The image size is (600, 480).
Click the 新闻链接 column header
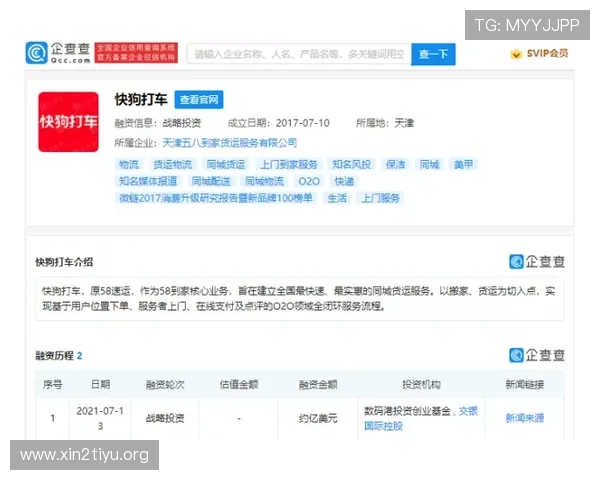tap(525, 384)
